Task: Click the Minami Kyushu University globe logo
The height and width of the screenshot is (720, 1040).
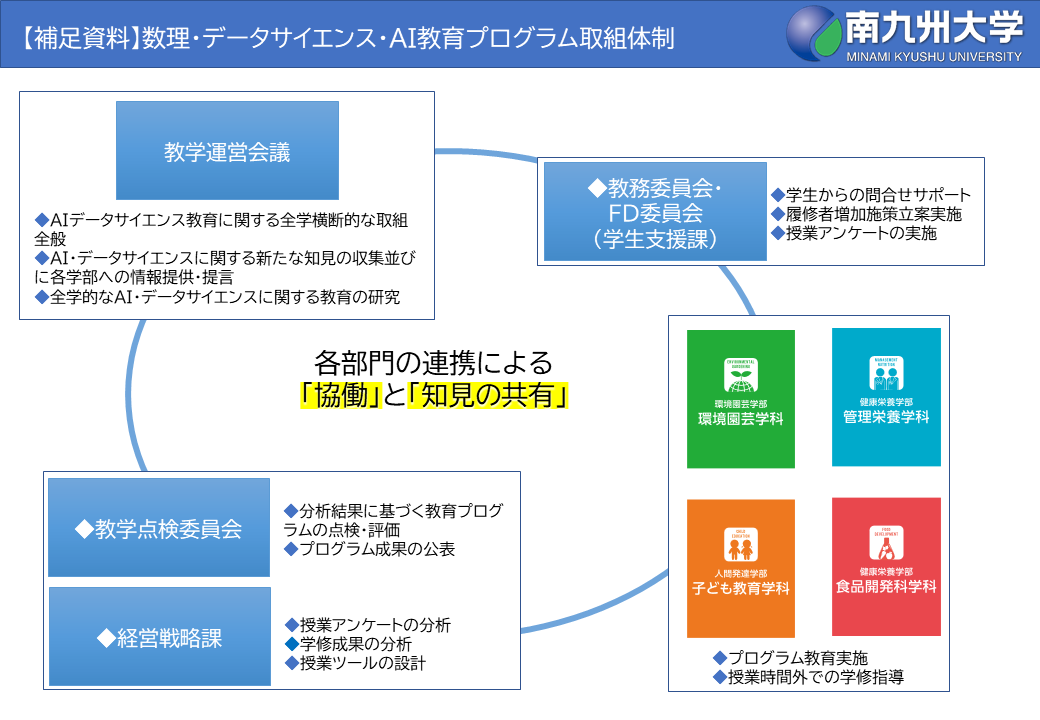Action: click(814, 35)
